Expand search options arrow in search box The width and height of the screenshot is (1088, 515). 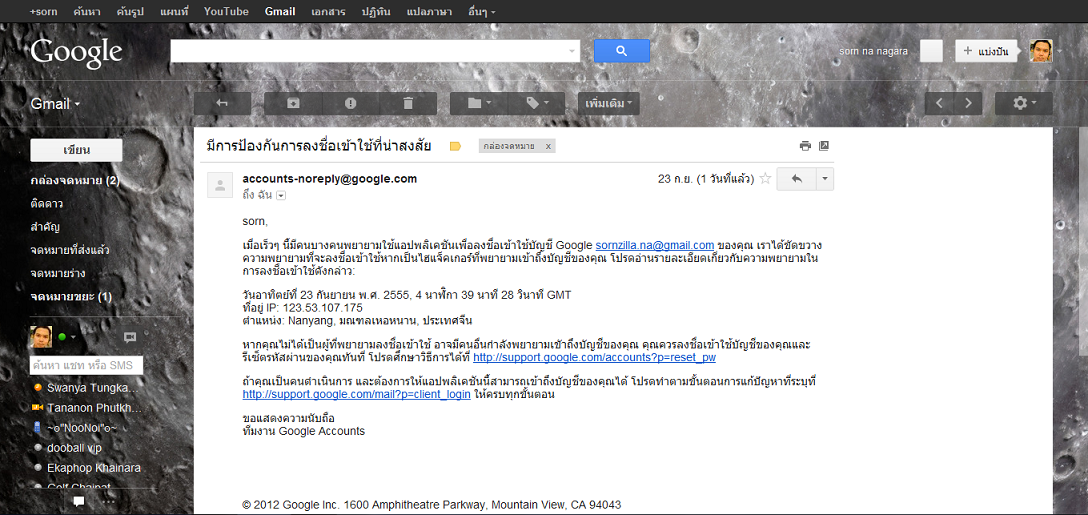click(x=572, y=51)
